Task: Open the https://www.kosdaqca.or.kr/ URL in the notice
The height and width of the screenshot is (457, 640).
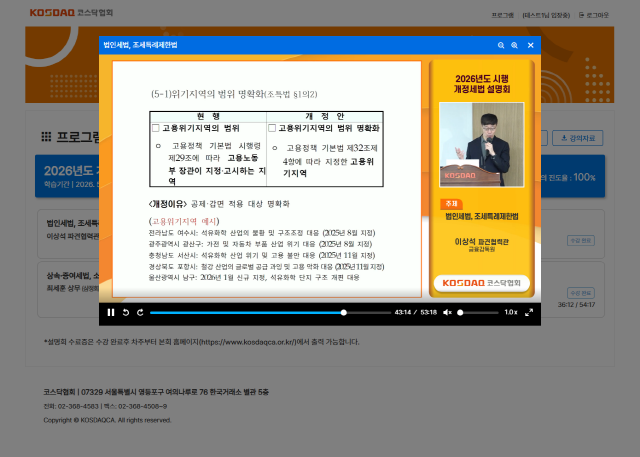Action: [248, 342]
